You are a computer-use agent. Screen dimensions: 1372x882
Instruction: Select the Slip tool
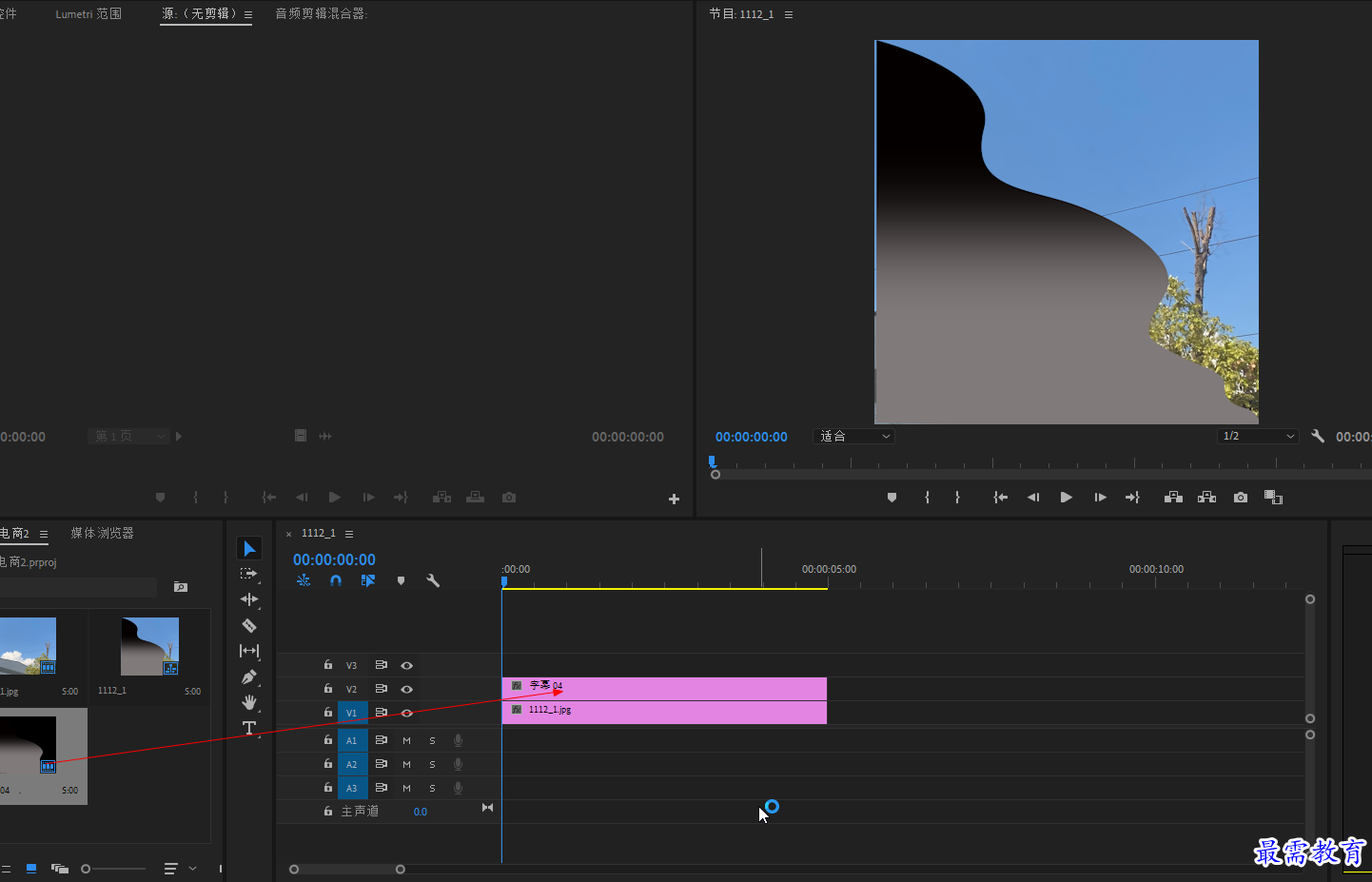click(x=249, y=651)
